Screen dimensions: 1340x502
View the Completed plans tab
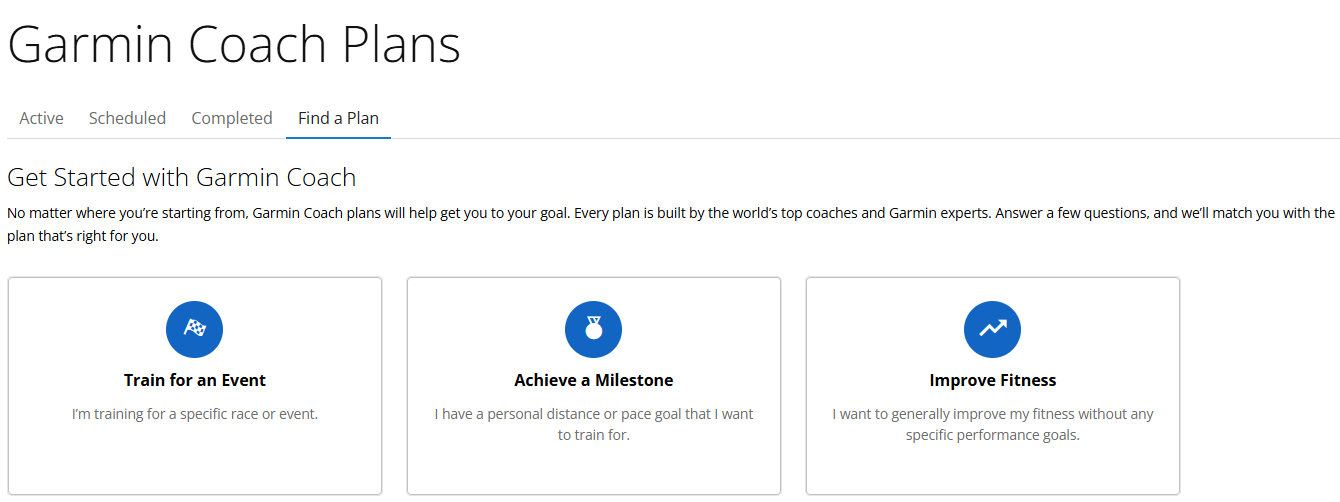click(232, 118)
